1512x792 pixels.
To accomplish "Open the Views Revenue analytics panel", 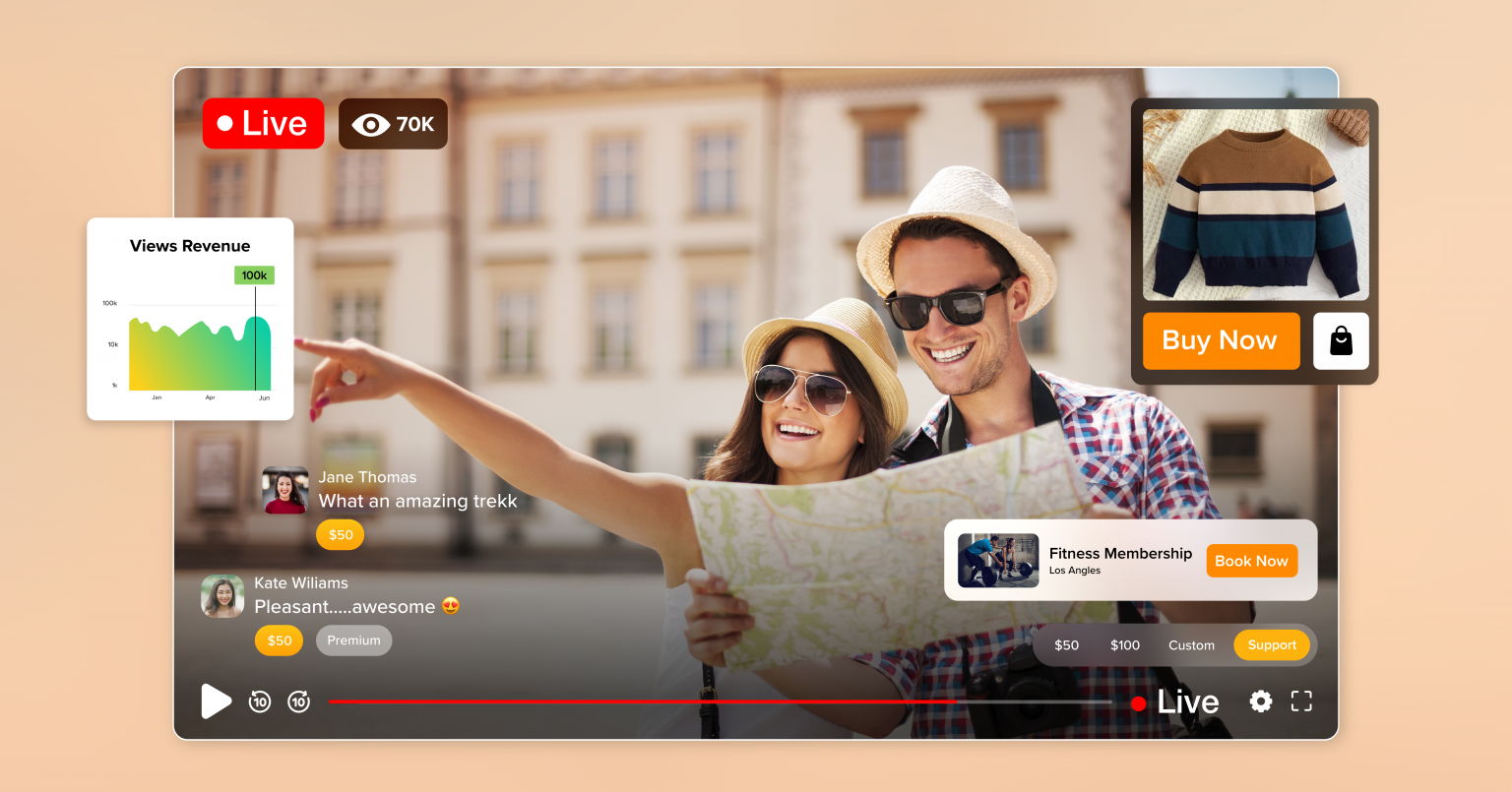I will [x=189, y=318].
